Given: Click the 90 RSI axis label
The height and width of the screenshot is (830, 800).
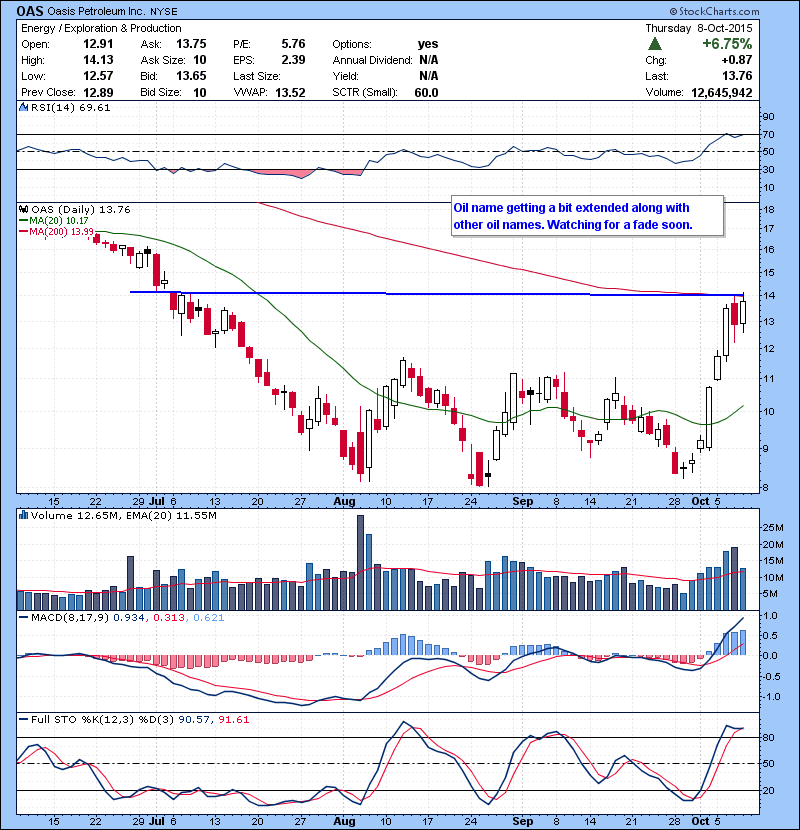Looking at the screenshot, I should click(769, 117).
